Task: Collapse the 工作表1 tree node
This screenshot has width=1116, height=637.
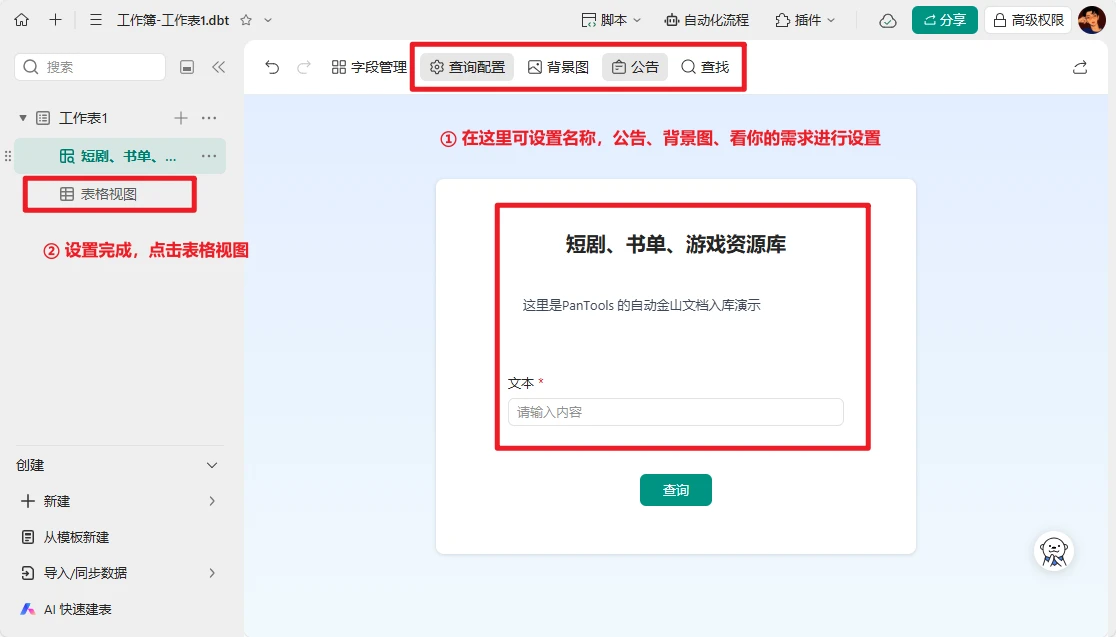Action: click(23, 118)
